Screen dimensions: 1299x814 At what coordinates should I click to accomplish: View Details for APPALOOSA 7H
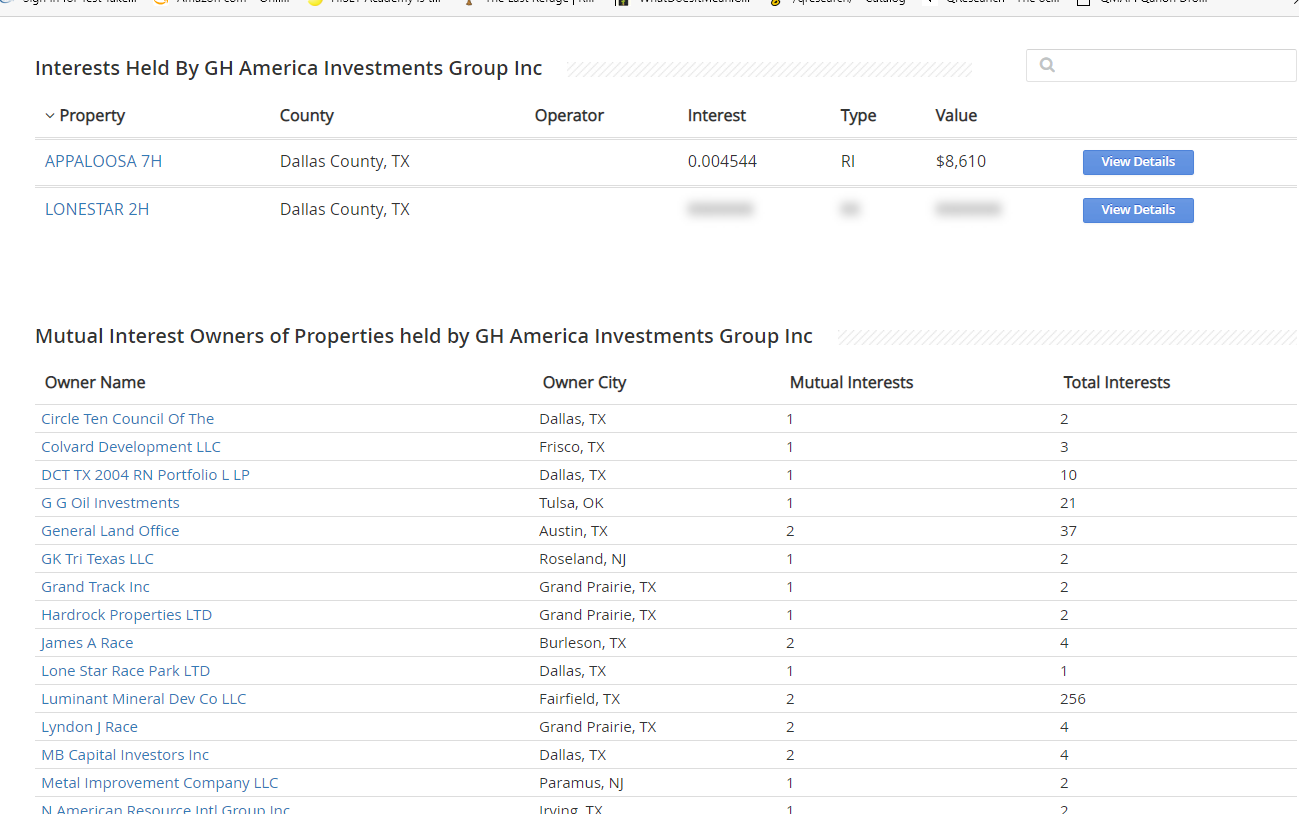pyautogui.click(x=1138, y=162)
